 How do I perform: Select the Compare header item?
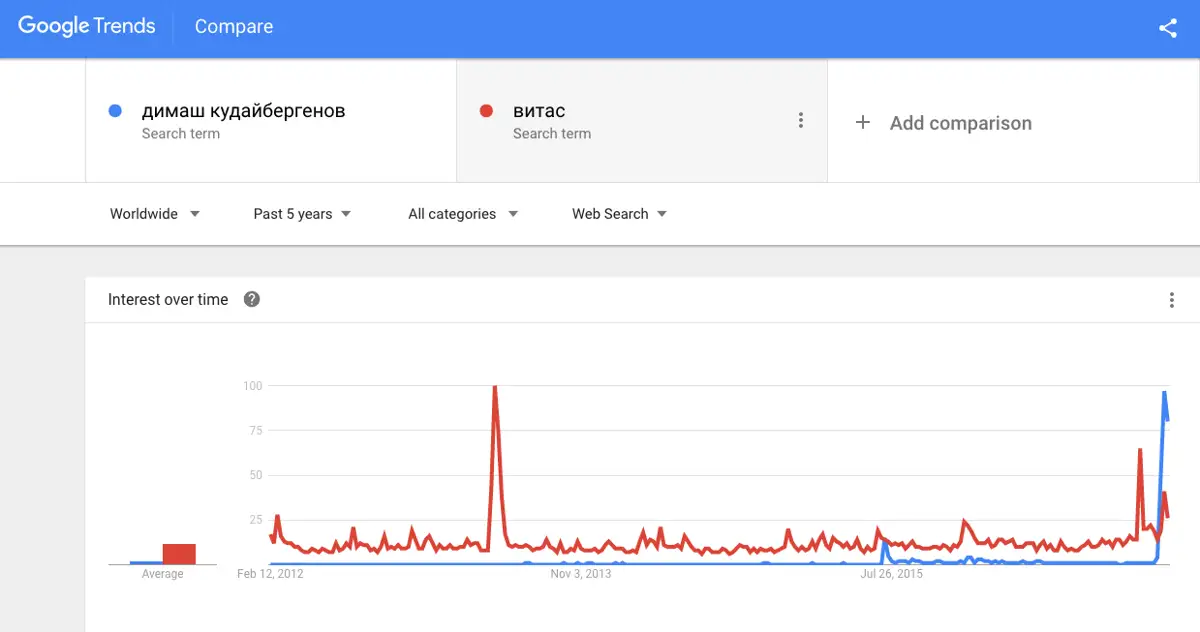point(234,27)
